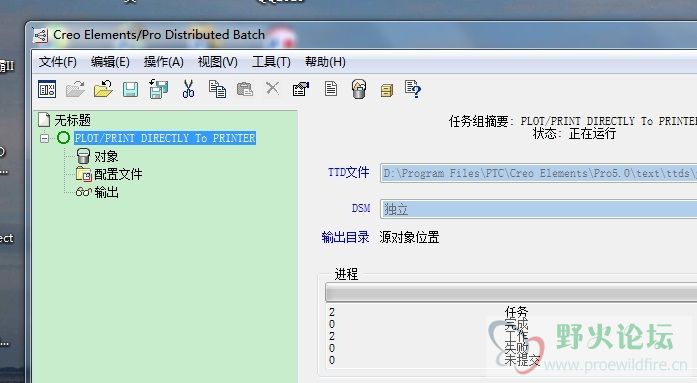Viewport: 697px width, 383px height.
Task: Click the paste clipboard toolbar icon
Action: coord(244,89)
